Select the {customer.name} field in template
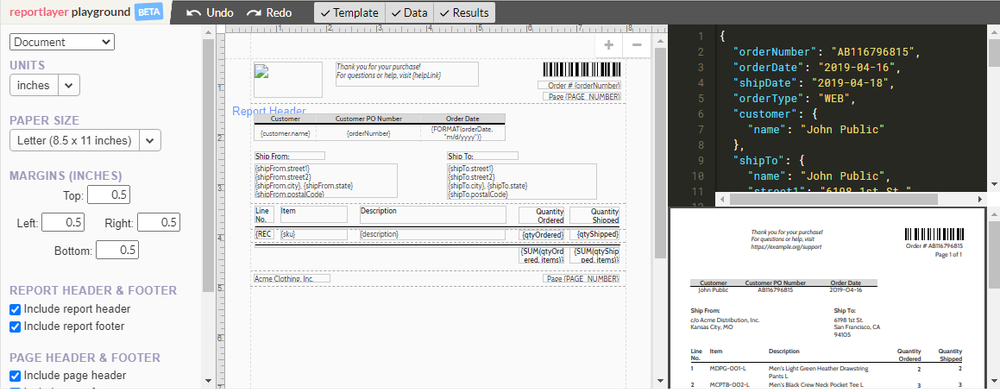 [285, 133]
